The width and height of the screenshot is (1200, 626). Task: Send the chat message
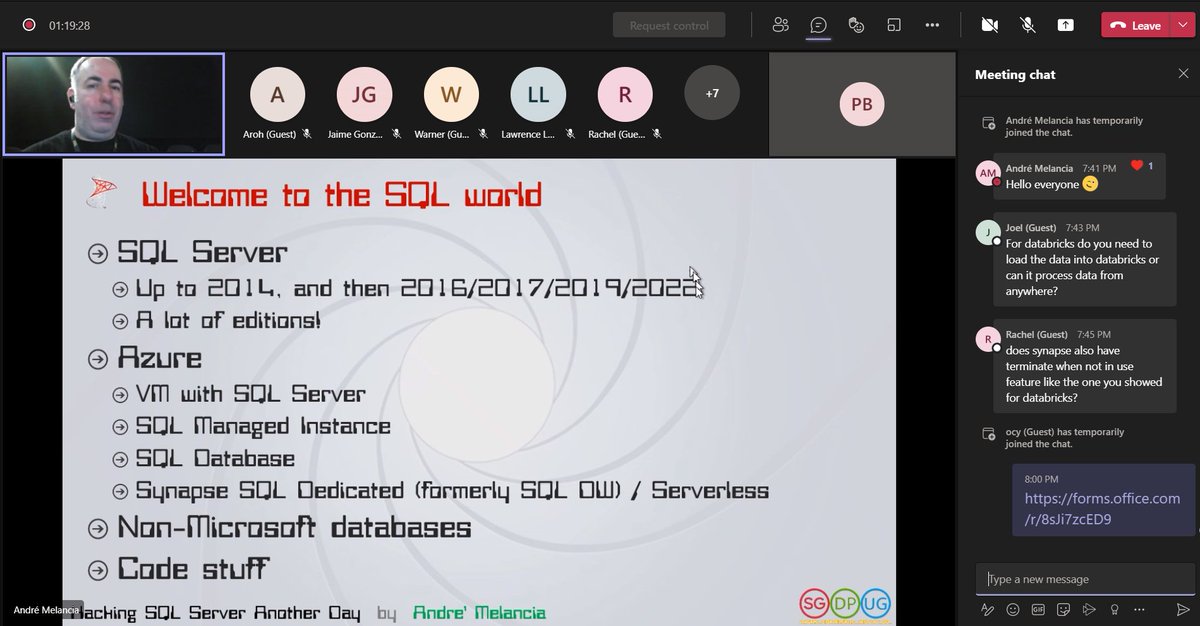(1183, 609)
